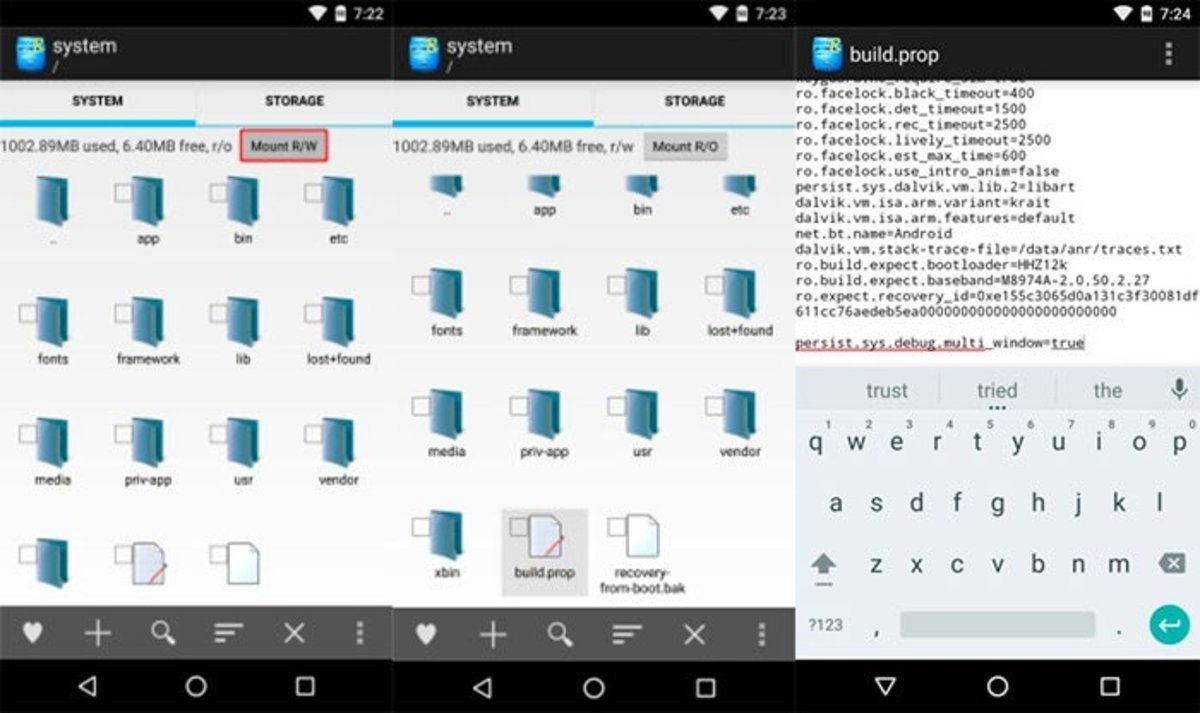
Task: Tick the checkbox beside media in Mount R/O screen
Action: [x=421, y=405]
